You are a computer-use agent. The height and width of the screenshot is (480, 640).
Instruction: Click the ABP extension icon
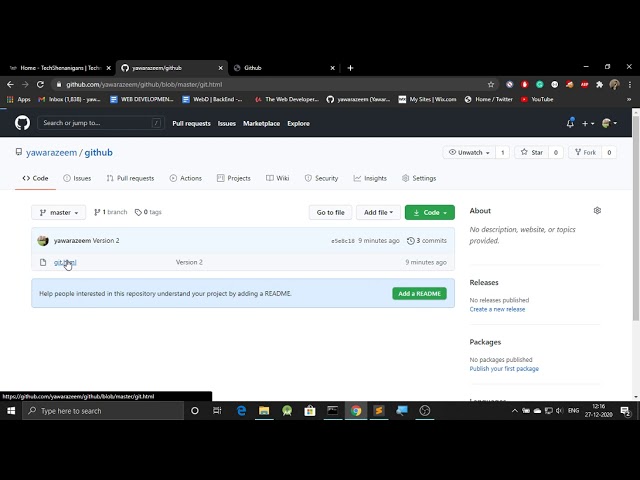pos(584,84)
